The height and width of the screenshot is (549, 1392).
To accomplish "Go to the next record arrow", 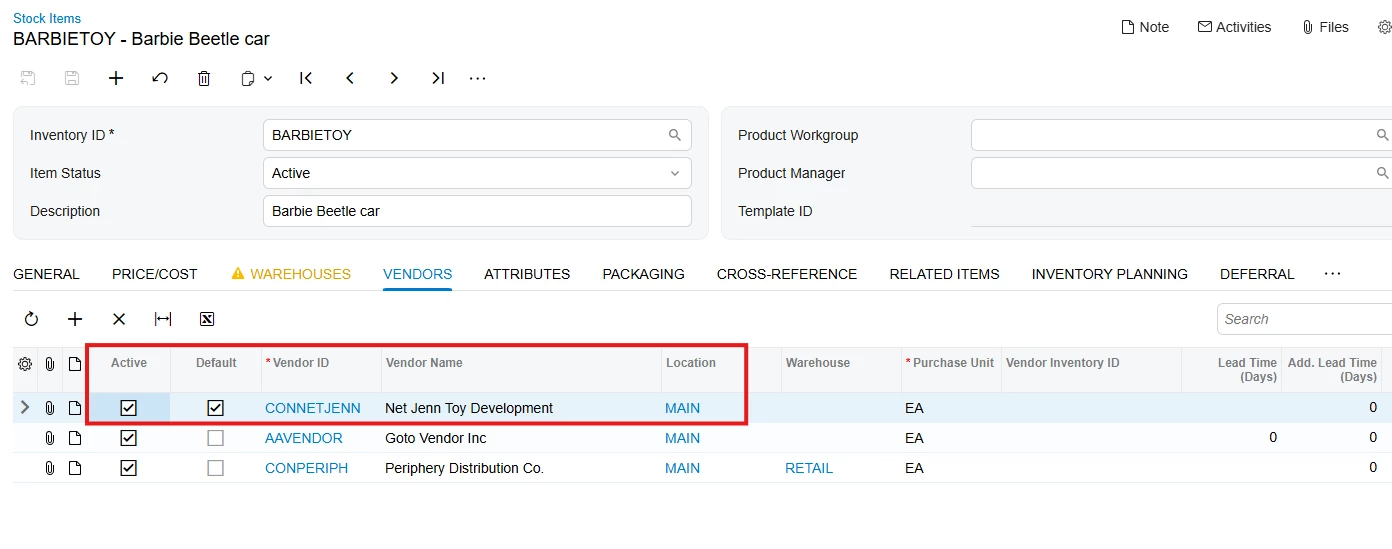I will pos(394,78).
